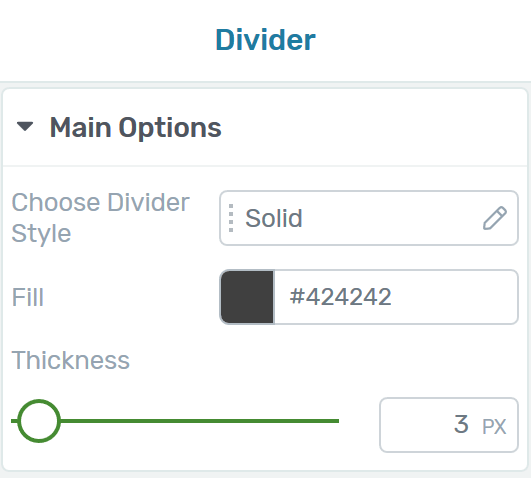Click the PX unit label

tap(494, 427)
